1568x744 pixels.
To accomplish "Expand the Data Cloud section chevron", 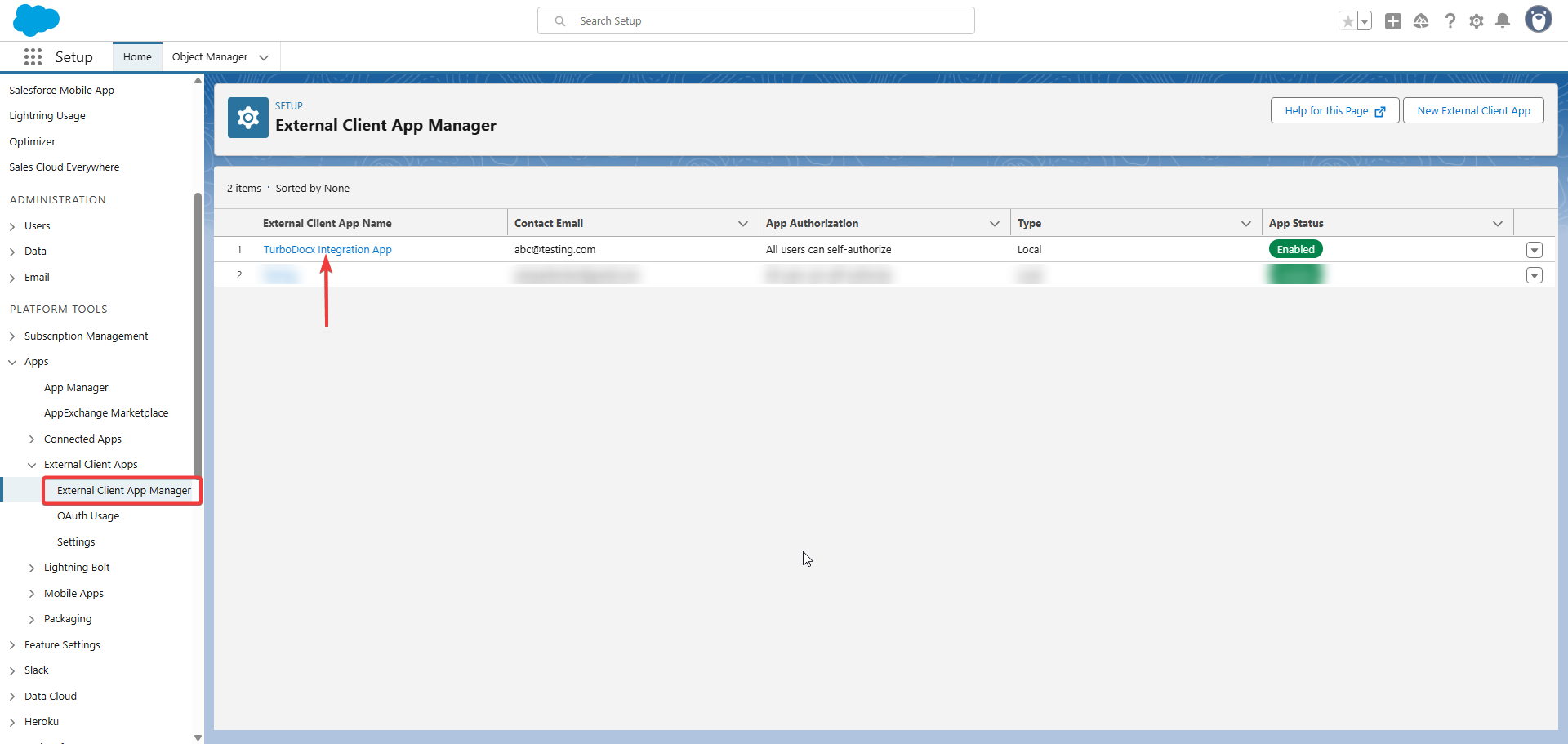I will click(x=12, y=697).
